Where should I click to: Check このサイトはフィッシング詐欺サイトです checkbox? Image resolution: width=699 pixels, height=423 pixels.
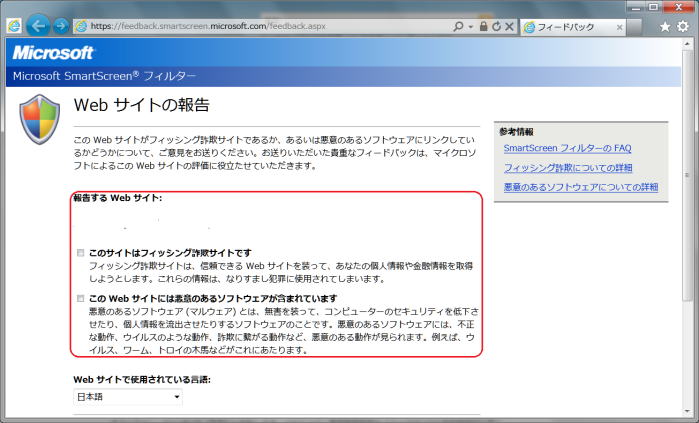tap(80, 253)
